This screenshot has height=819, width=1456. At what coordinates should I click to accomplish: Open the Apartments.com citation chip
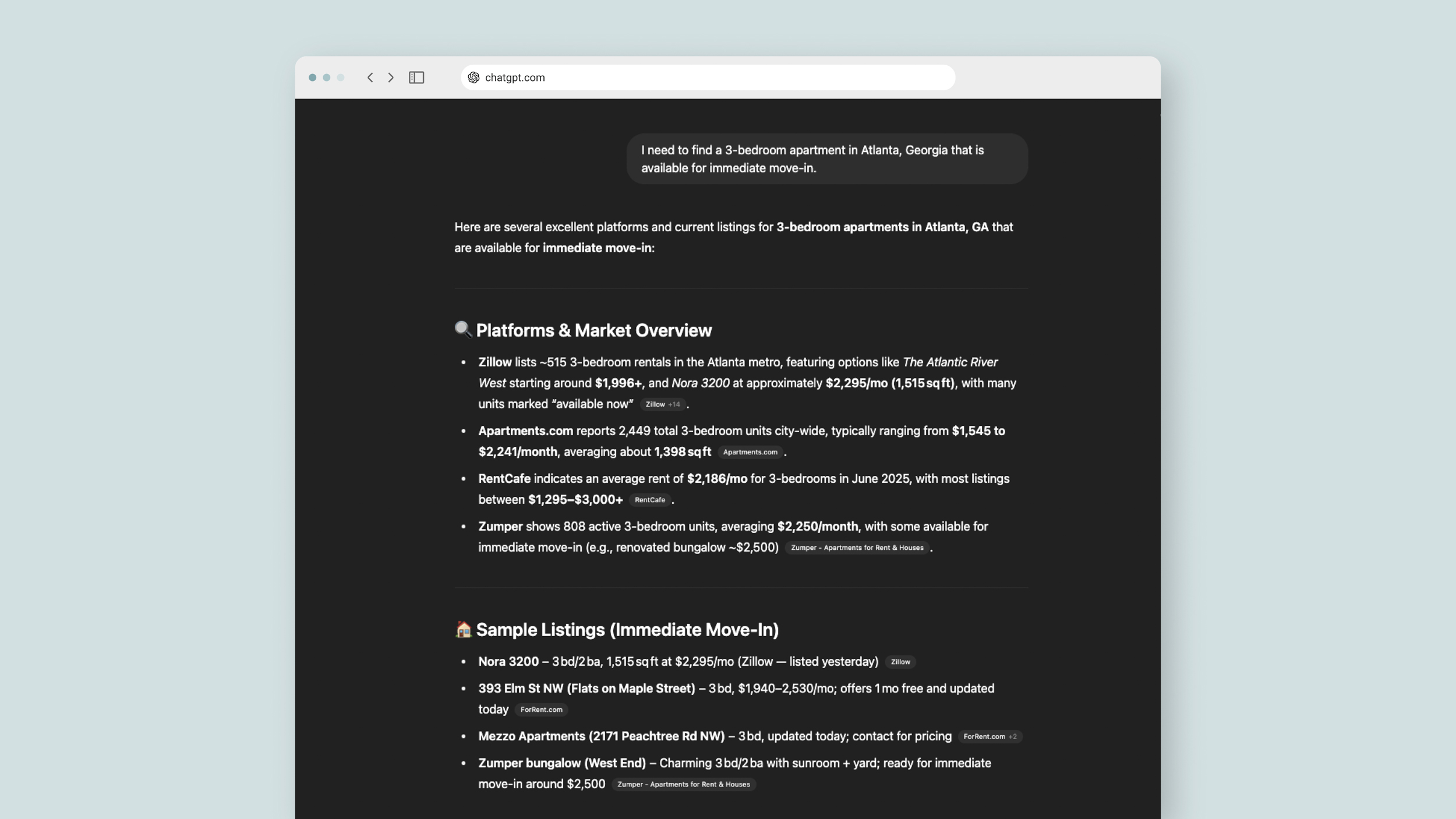[751, 452]
